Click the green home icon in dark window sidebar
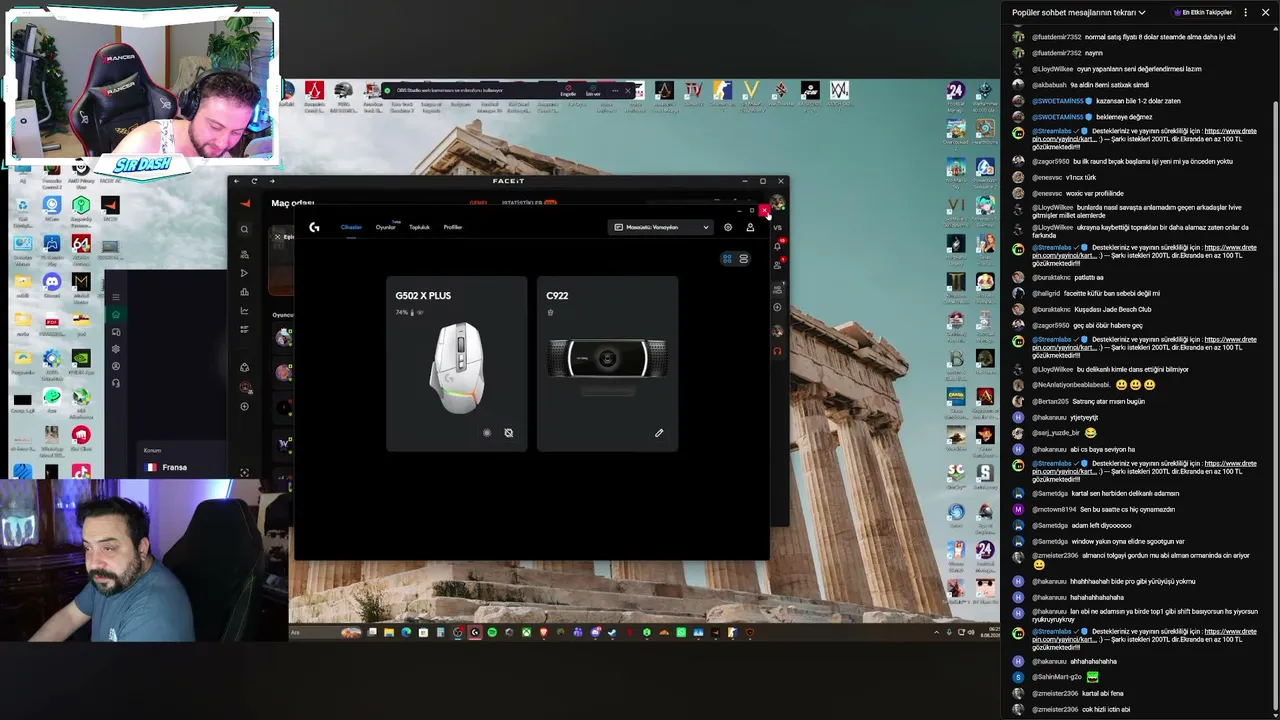This screenshot has width=1280, height=720. (116, 315)
